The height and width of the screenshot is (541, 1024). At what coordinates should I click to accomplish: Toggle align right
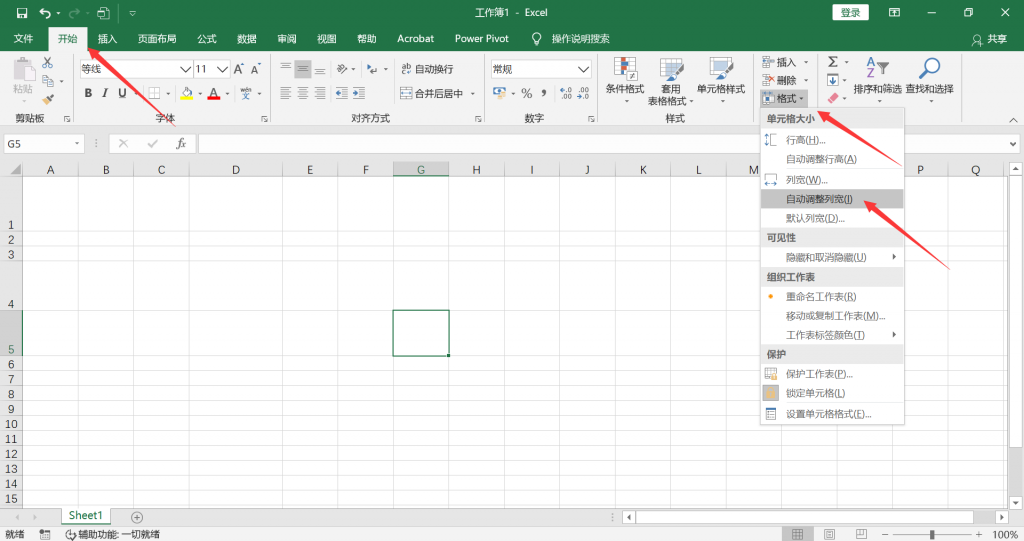[x=320, y=93]
